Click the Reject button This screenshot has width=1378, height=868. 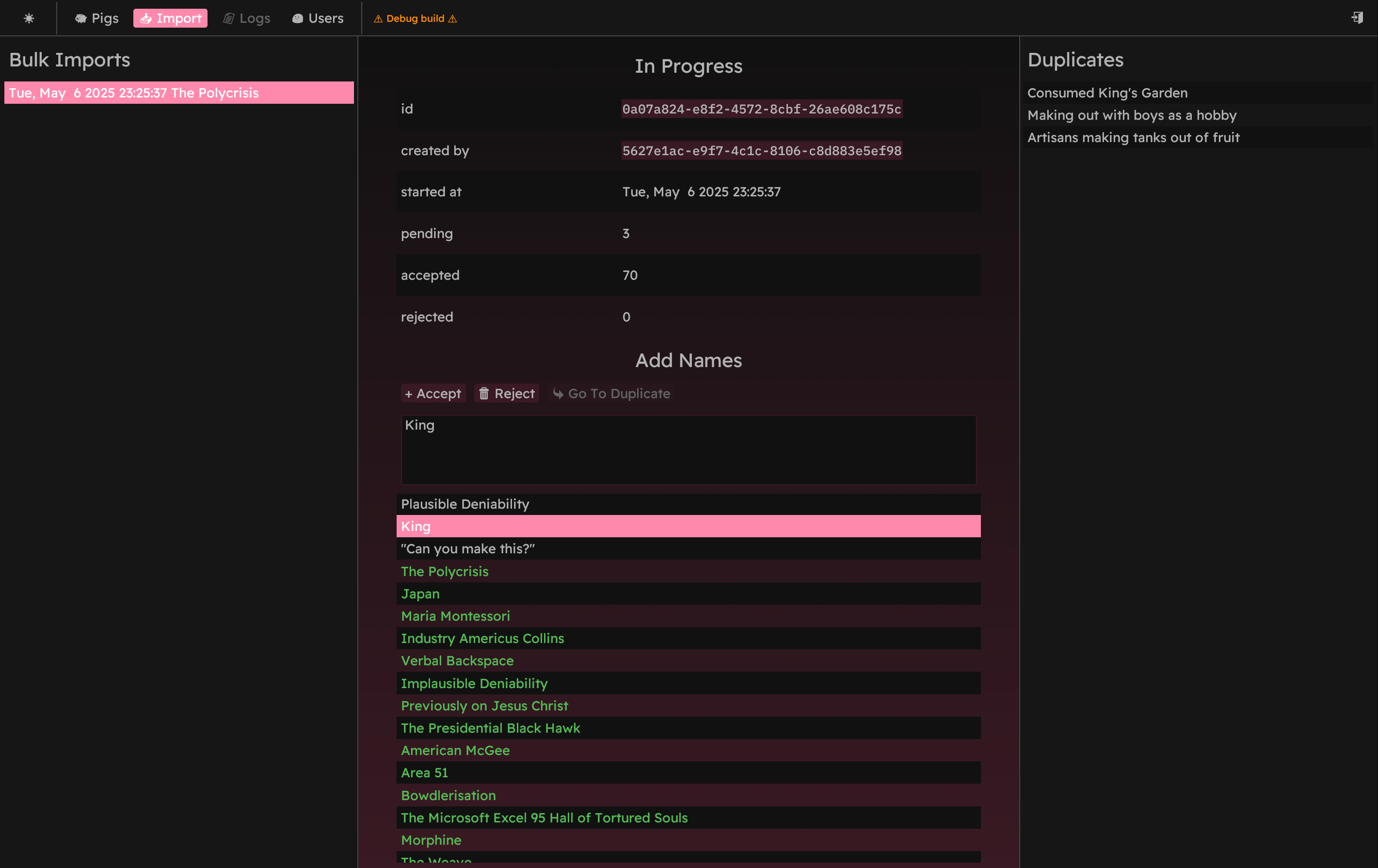507,394
